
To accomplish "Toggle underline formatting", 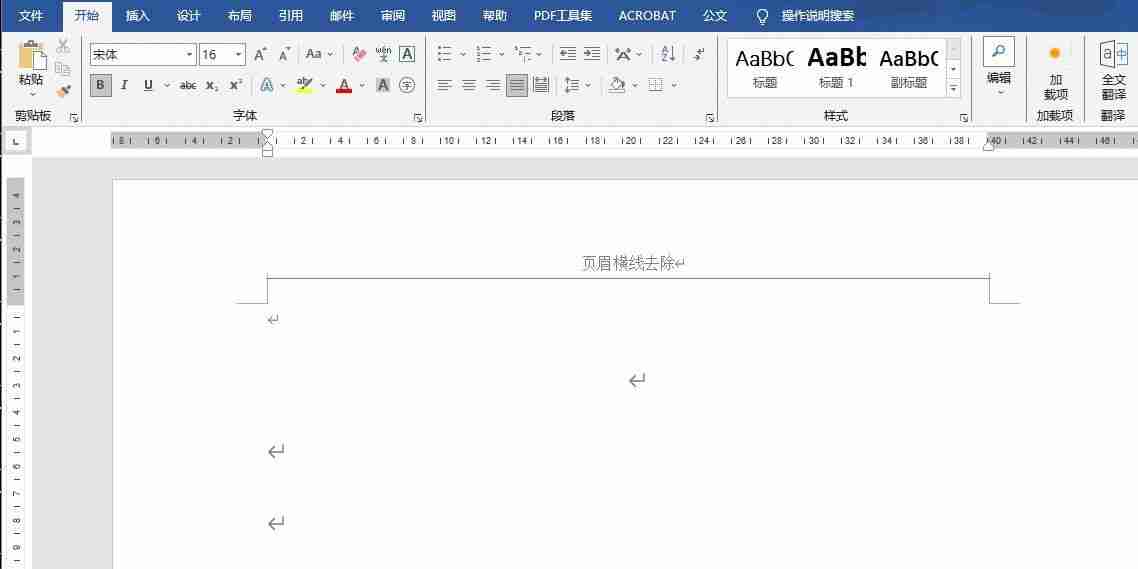I will click(x=148, y=86).
